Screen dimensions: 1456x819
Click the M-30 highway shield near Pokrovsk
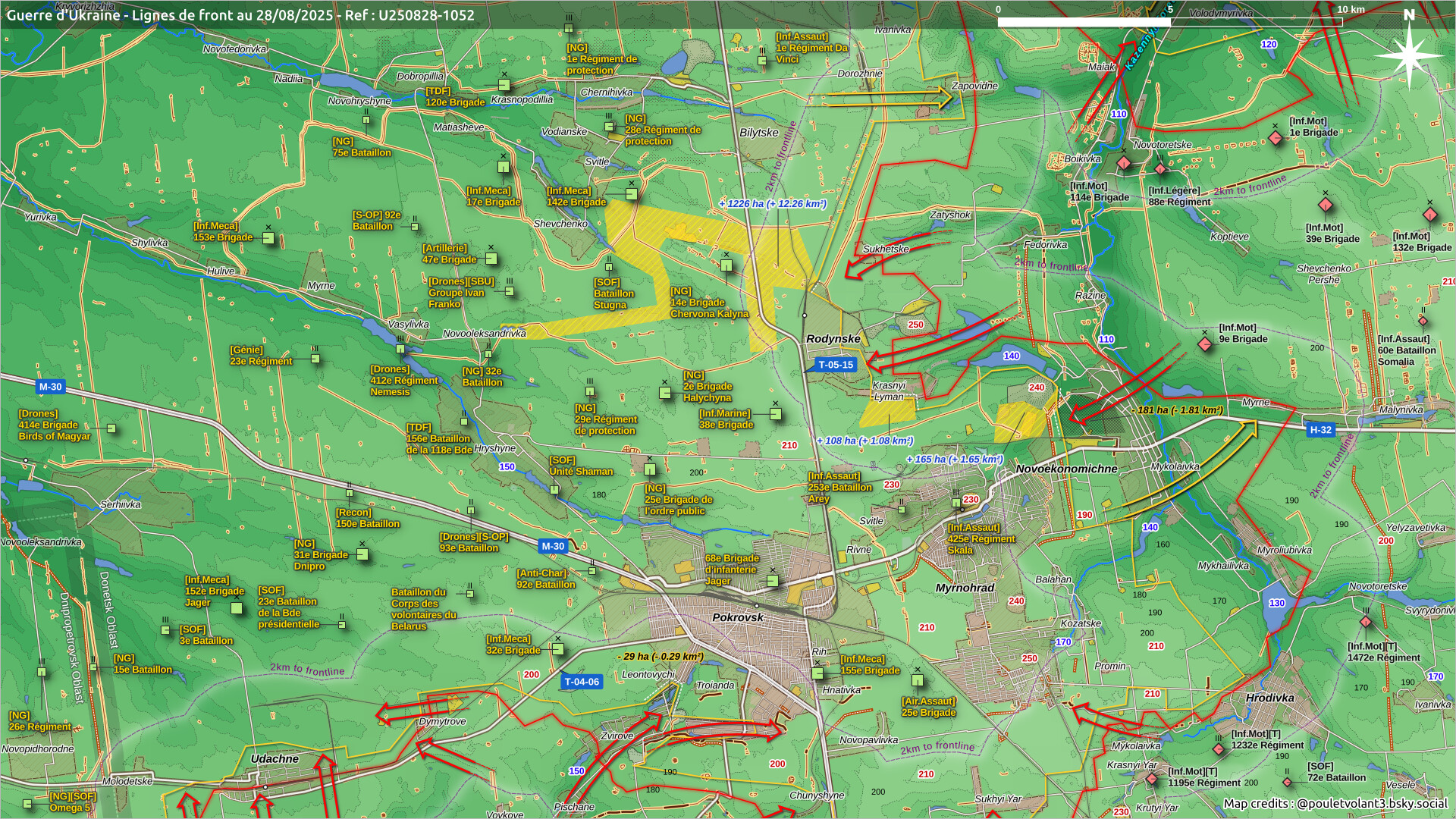point(553,546)
